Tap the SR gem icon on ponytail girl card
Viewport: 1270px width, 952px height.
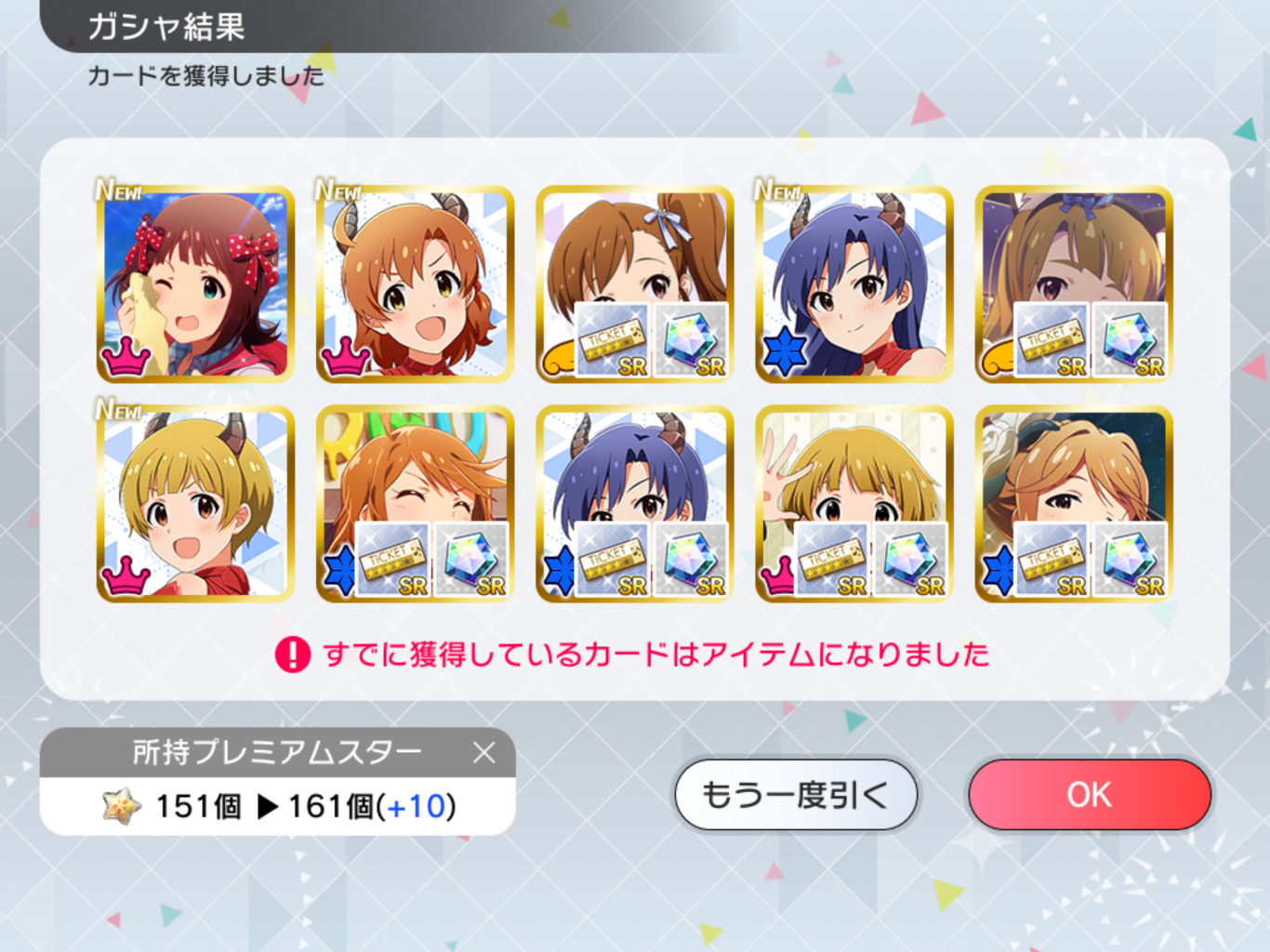(x=691, y=339)
